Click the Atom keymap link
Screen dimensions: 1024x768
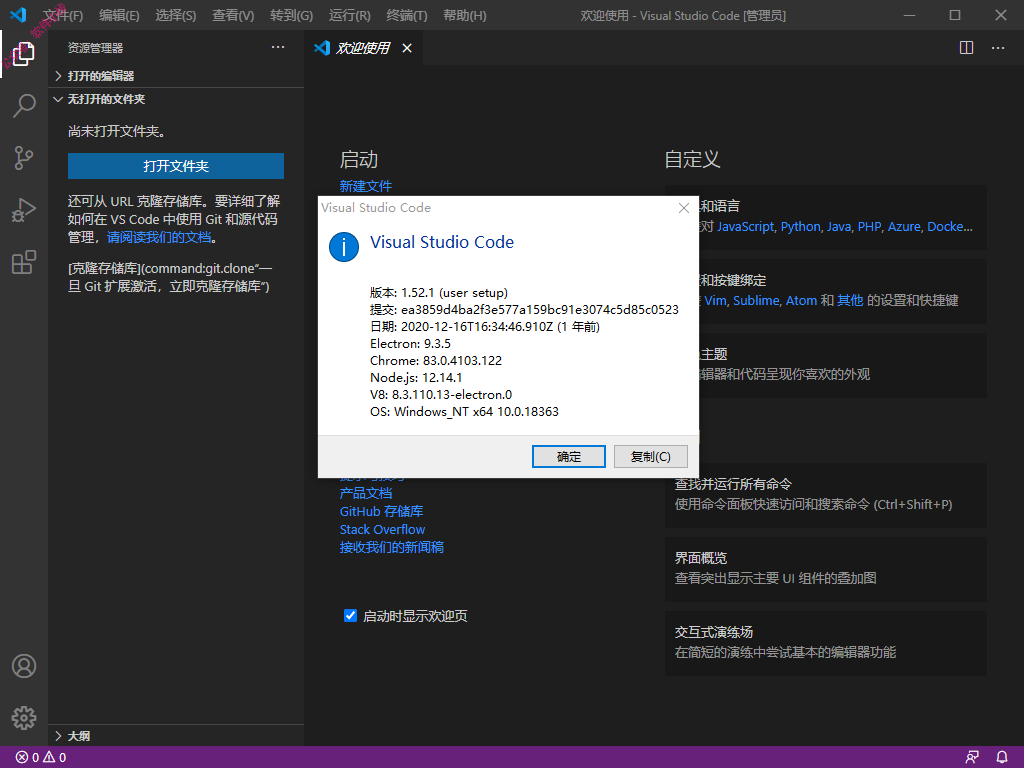801,300
